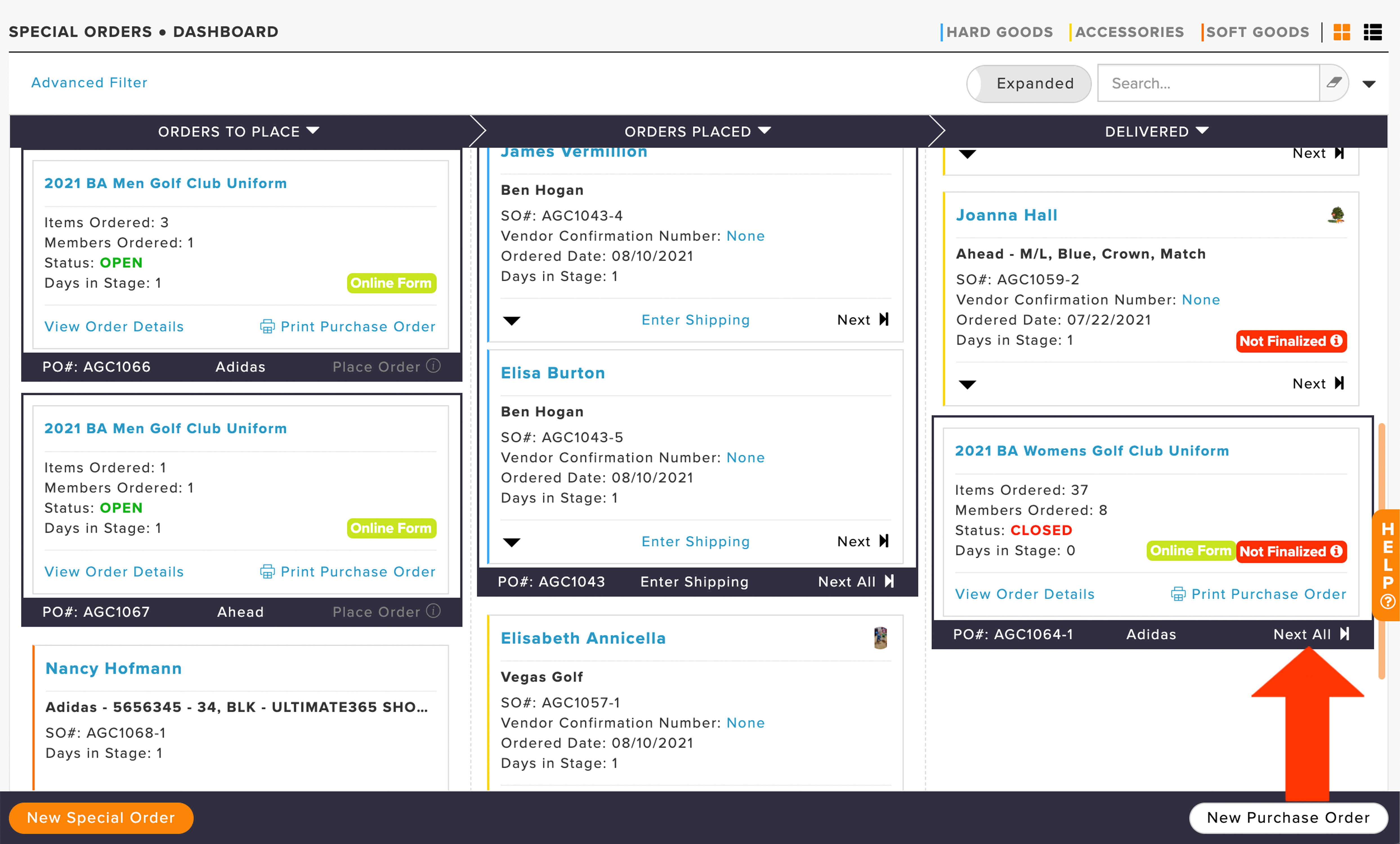Expand the Joanna Hall order details arrow
Viewport: 1400px width, 844px height.
(967, 385)
